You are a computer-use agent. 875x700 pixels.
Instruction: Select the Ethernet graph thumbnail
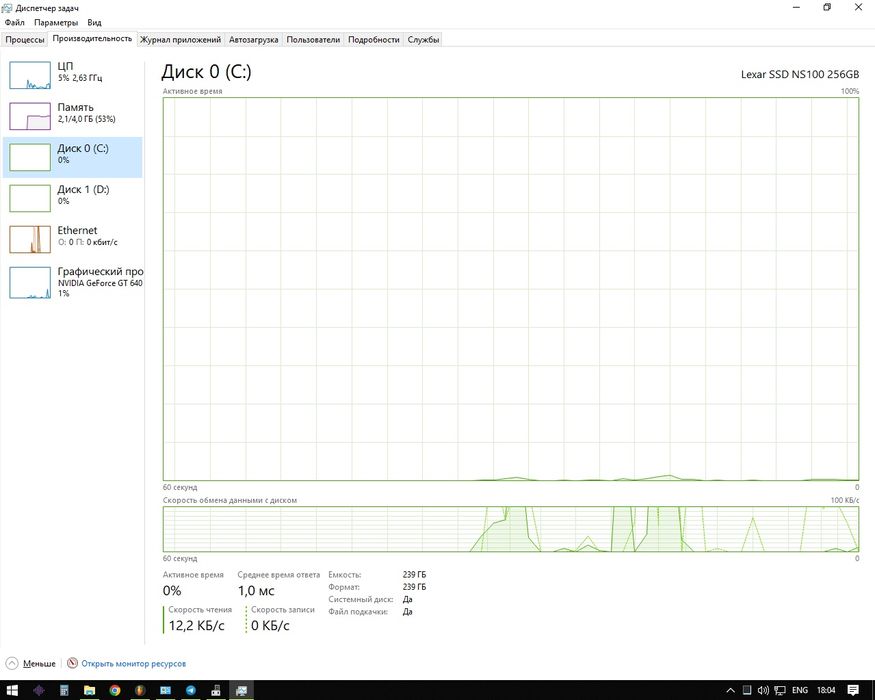(x=30, y=239)
